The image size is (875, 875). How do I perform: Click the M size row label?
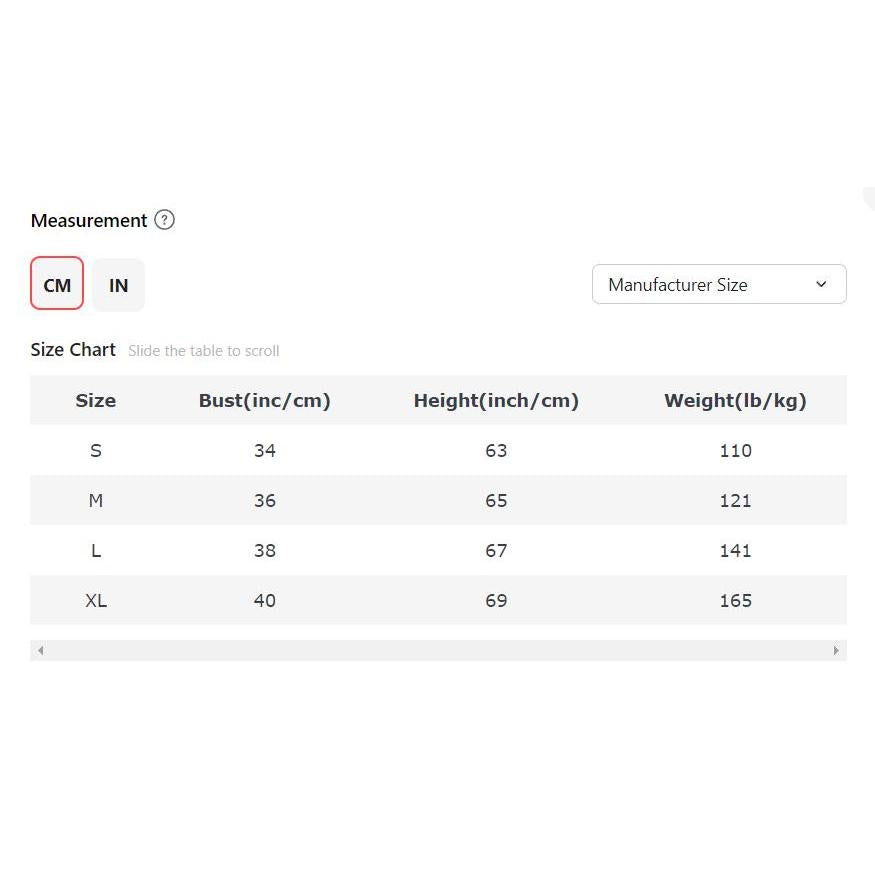coord(96,501)
